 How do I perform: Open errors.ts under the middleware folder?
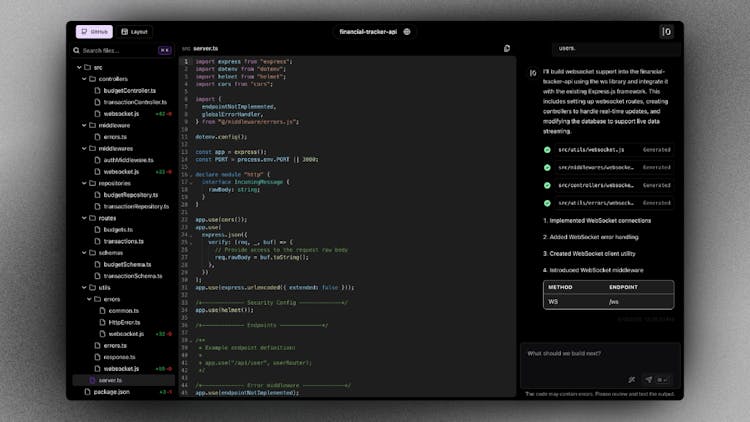115,137
